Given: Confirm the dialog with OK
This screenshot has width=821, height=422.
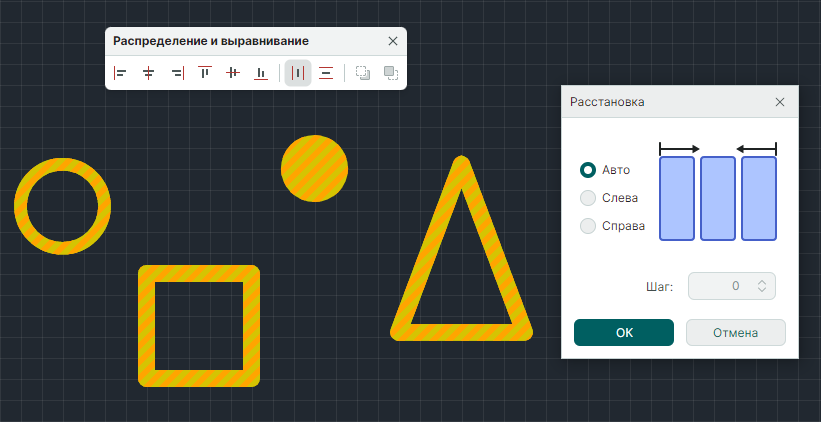Looking at the screenshot, I should point(624,333).
